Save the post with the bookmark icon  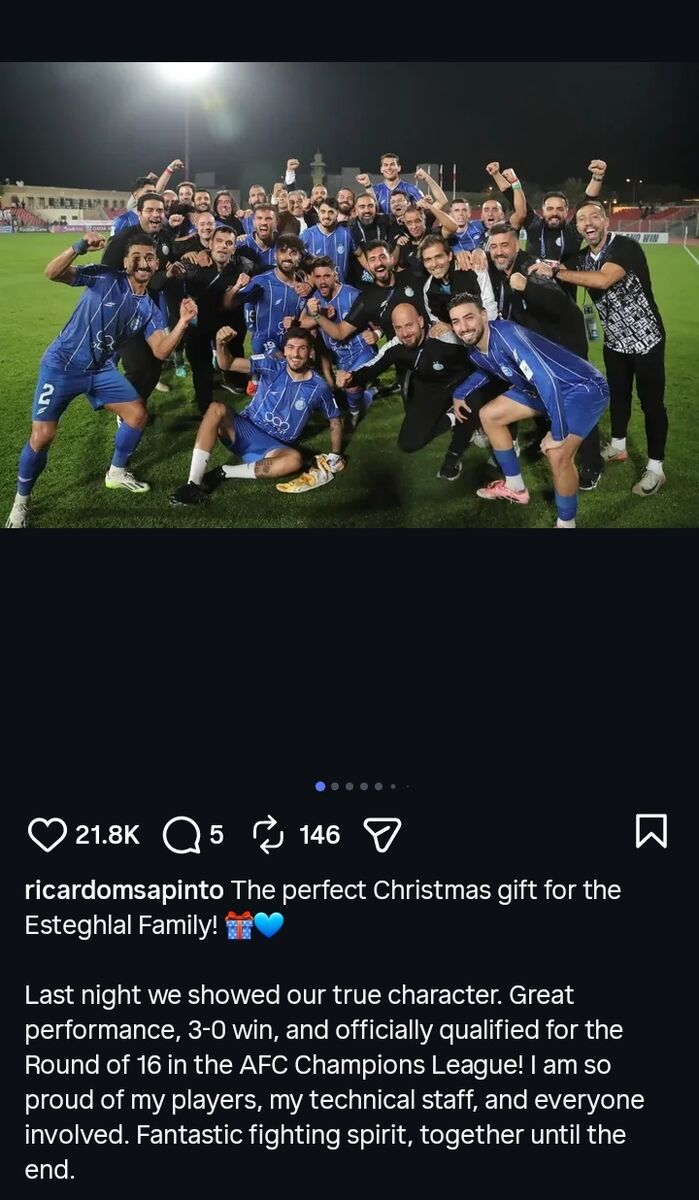[651, 831]
